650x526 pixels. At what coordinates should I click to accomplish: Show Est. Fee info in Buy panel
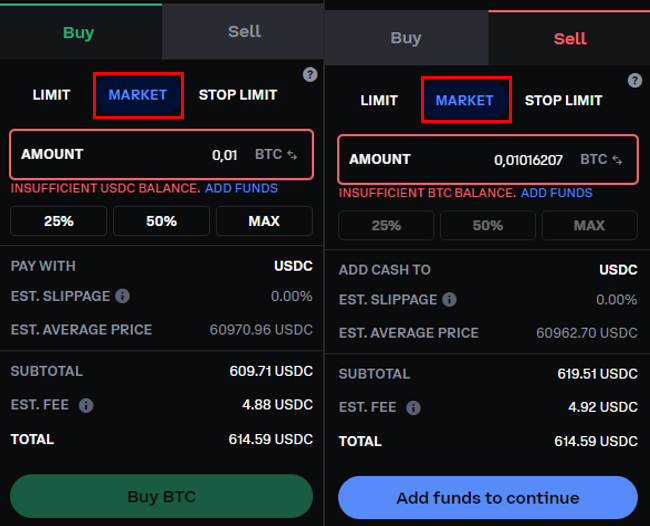(x=86, y=405)
